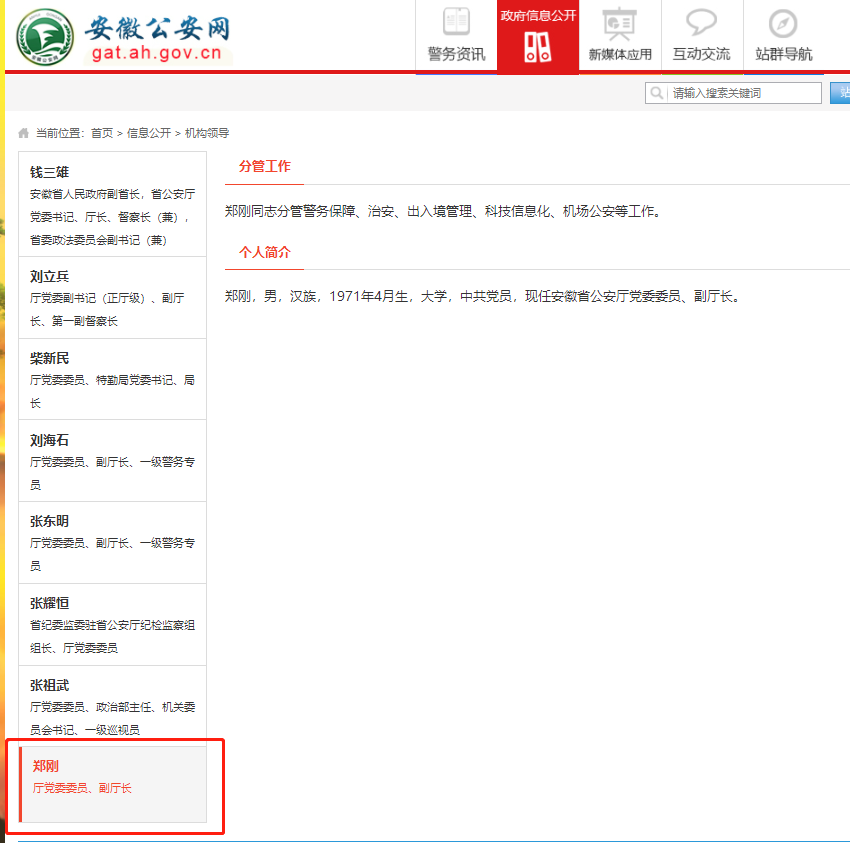Viewport: 850px width, 843px height.
Task: Click inside the search keyword input field
Action: (740, 93)
